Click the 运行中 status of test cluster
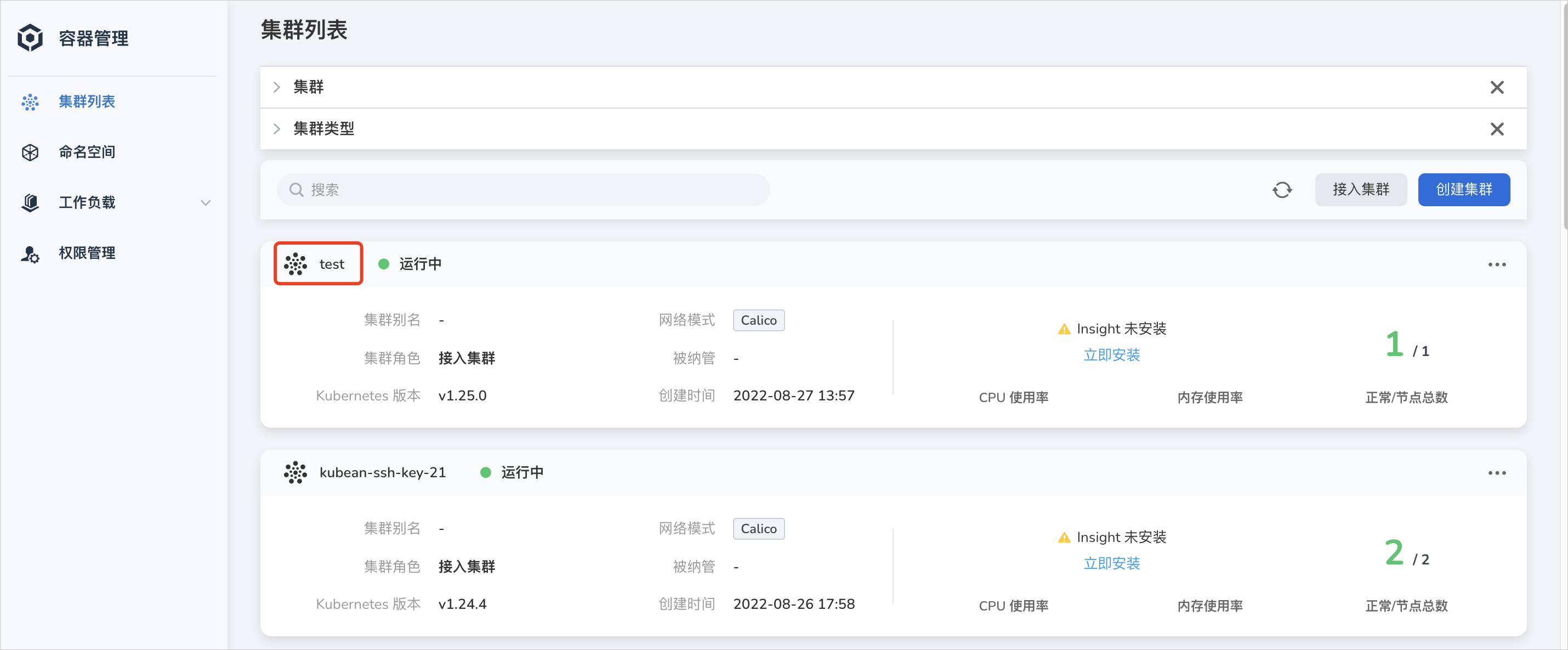 (410, 264)
